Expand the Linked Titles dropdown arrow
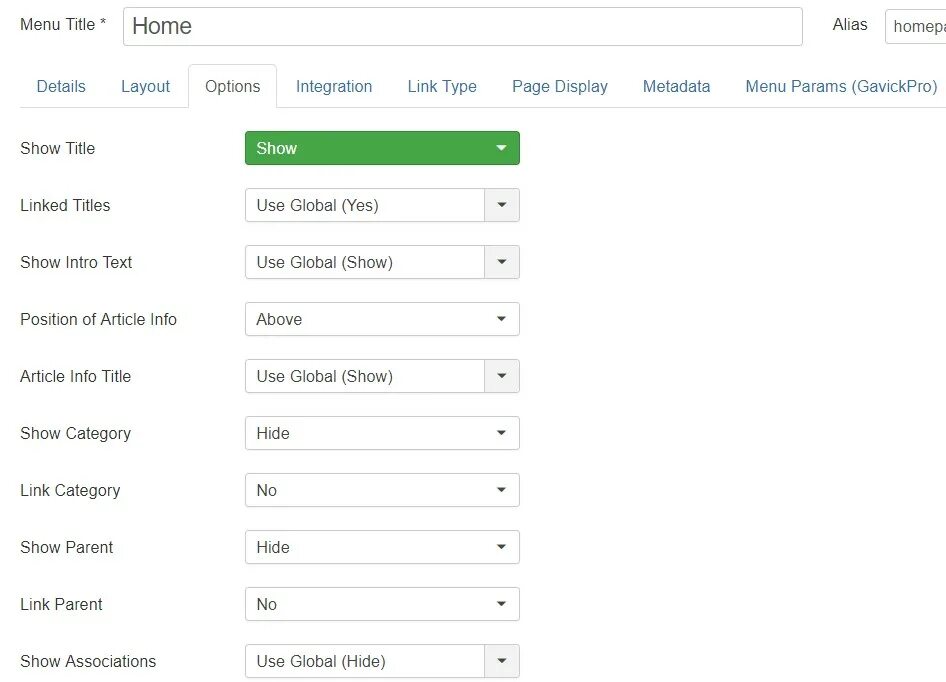 tap(501, 205)
